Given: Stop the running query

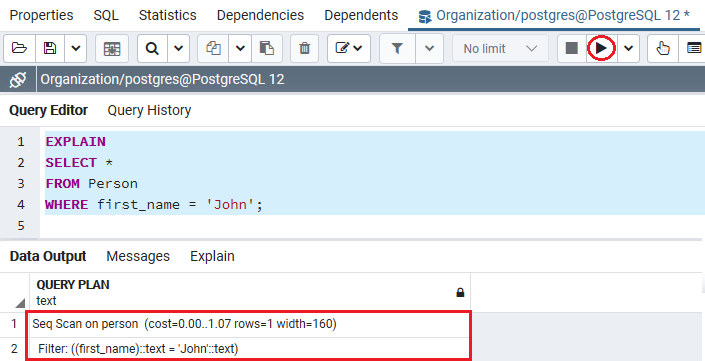Looking at the screenshot, I should pos(571,48).
